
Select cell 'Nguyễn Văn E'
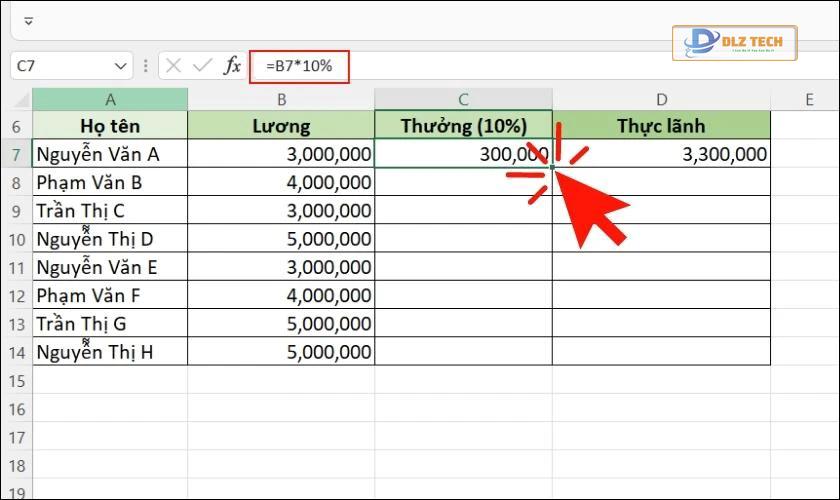(110, 267)
